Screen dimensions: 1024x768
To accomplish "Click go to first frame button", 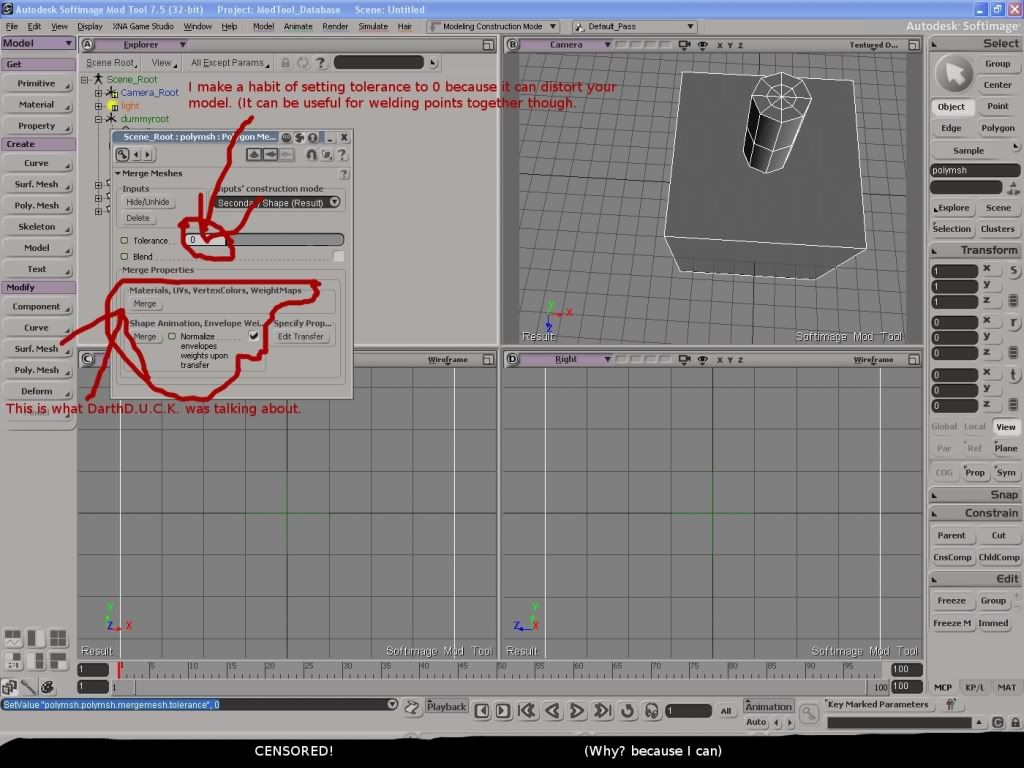I will tap(527, 711).
